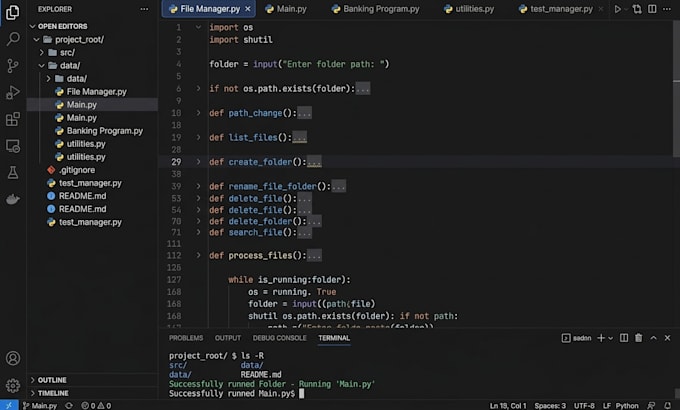Click the Main.py branch in status bar
The image size is (680, 410).
(40, 406)
